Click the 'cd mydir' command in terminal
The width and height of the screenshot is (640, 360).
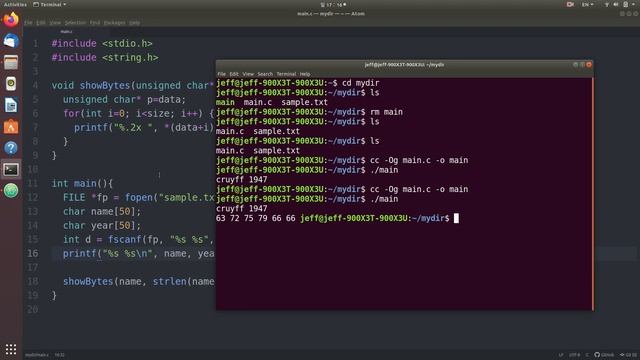(360, 83)
